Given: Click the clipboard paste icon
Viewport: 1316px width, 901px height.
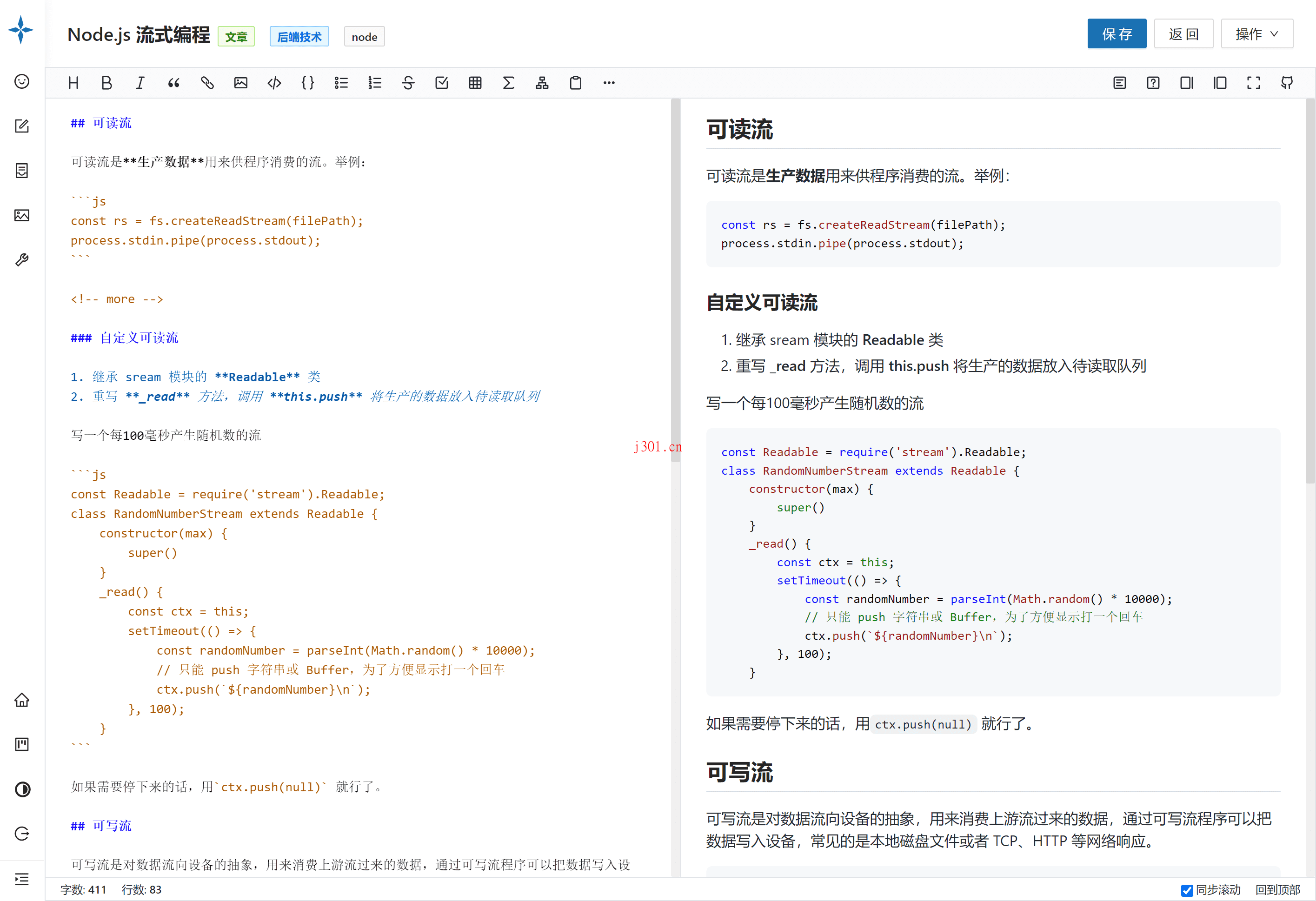Looking at the screenshot, I should point(575,83).
